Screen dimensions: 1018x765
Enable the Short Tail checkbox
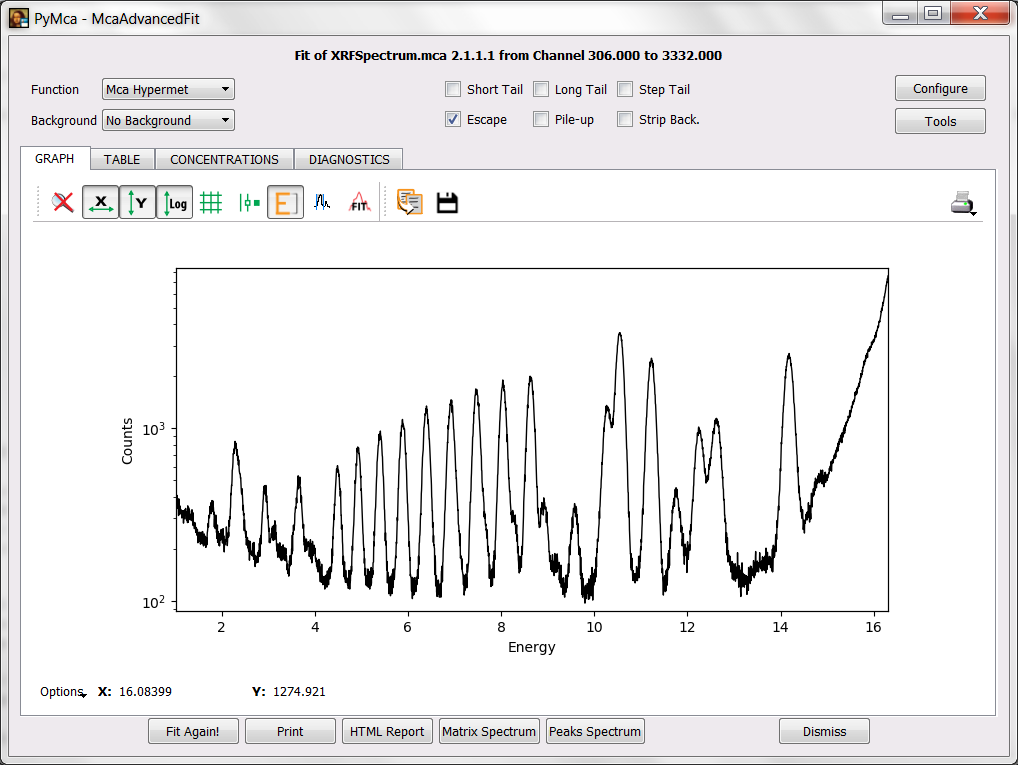tap(453, 90)
